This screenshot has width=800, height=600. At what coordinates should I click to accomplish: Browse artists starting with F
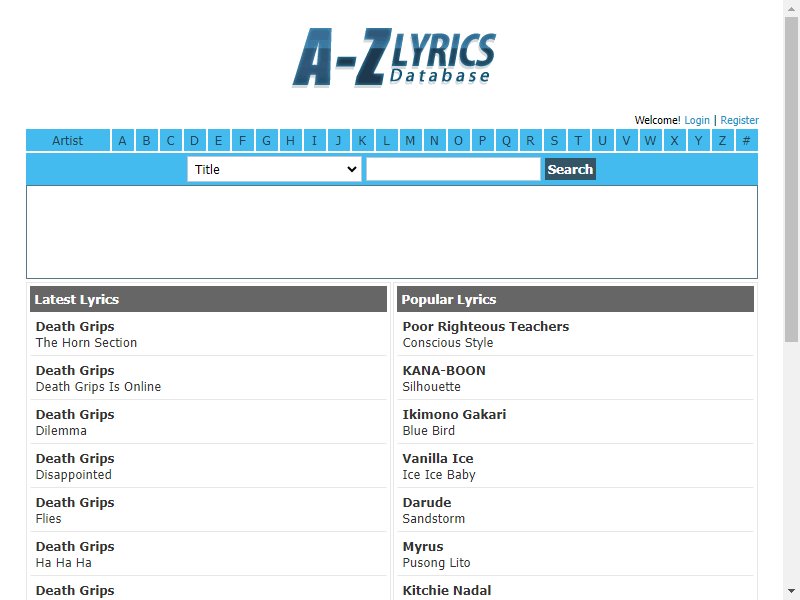[242, 141]
